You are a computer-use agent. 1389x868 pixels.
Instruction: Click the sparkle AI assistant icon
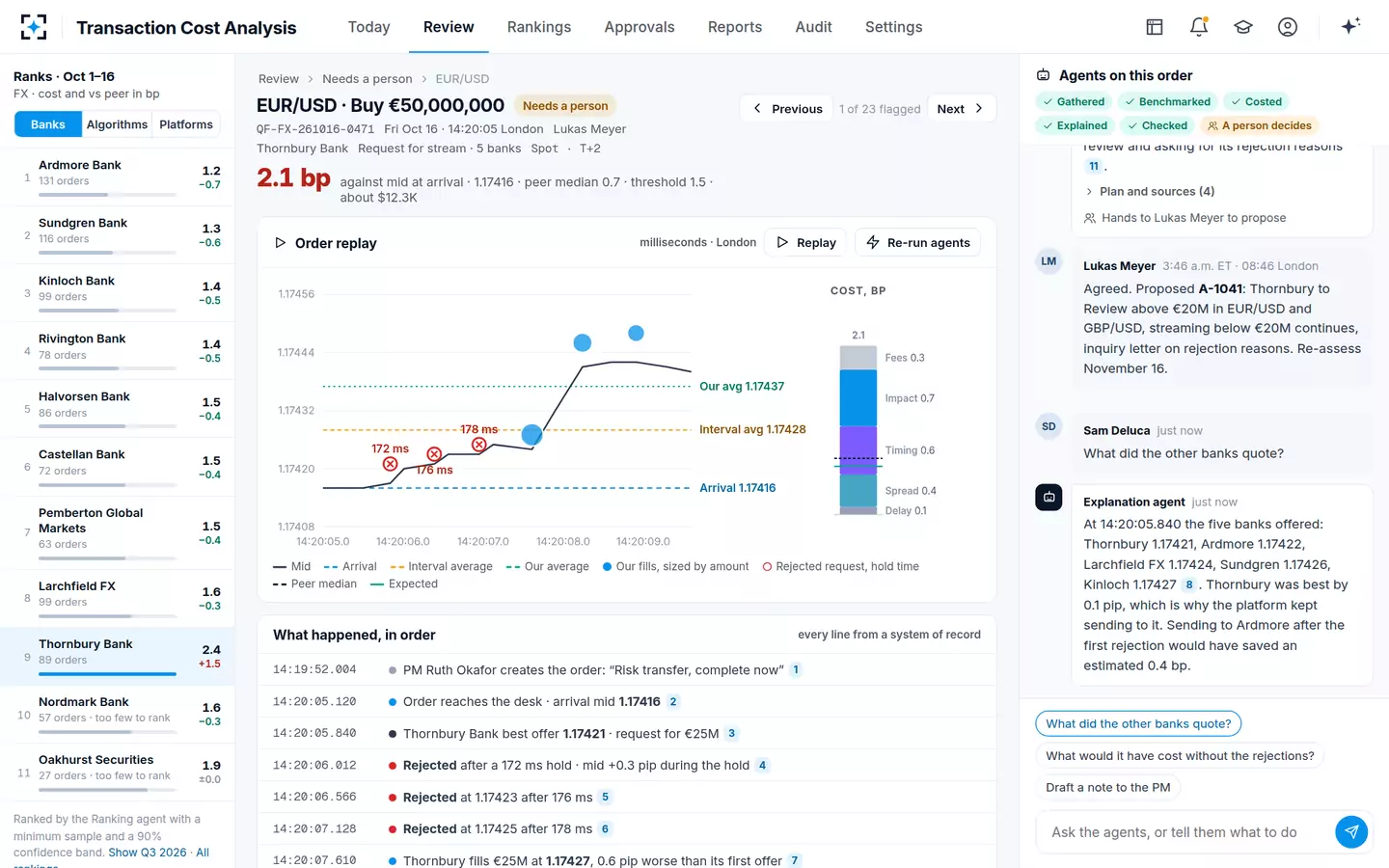(x=1350, y=26)
